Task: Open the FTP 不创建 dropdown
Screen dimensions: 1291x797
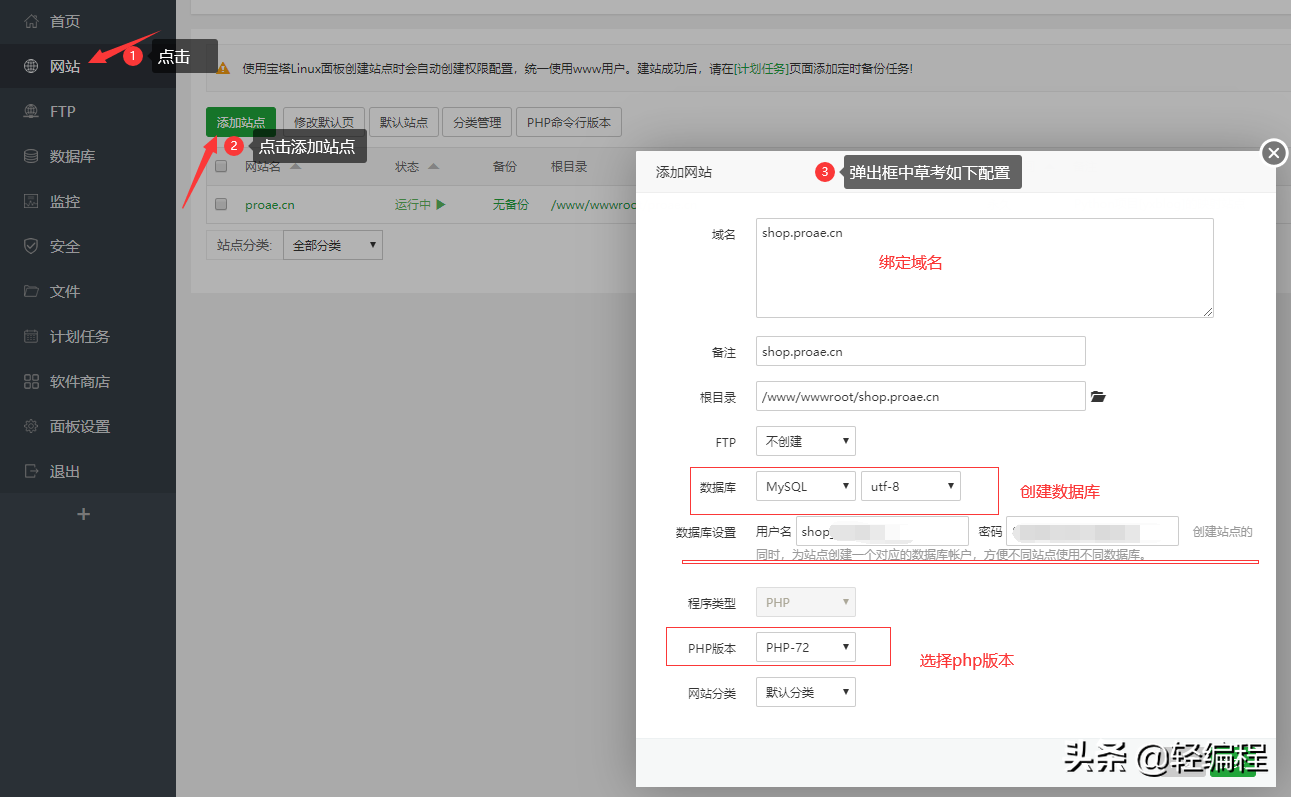Action: [x=805, y=440]
